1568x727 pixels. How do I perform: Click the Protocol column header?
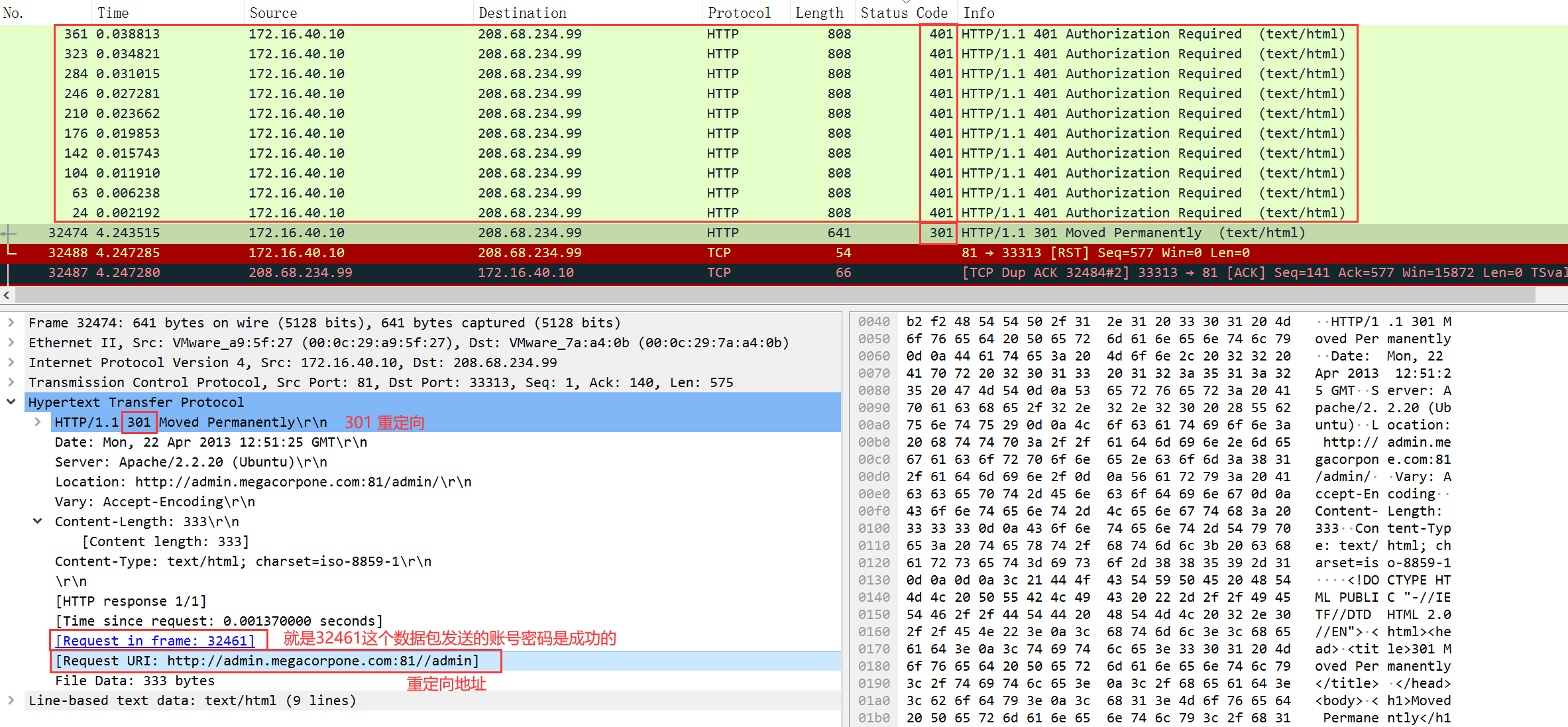[738, 13]
